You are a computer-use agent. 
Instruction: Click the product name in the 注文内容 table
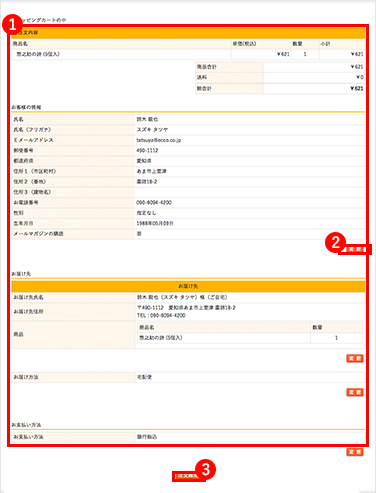click(x=38, y=54)
